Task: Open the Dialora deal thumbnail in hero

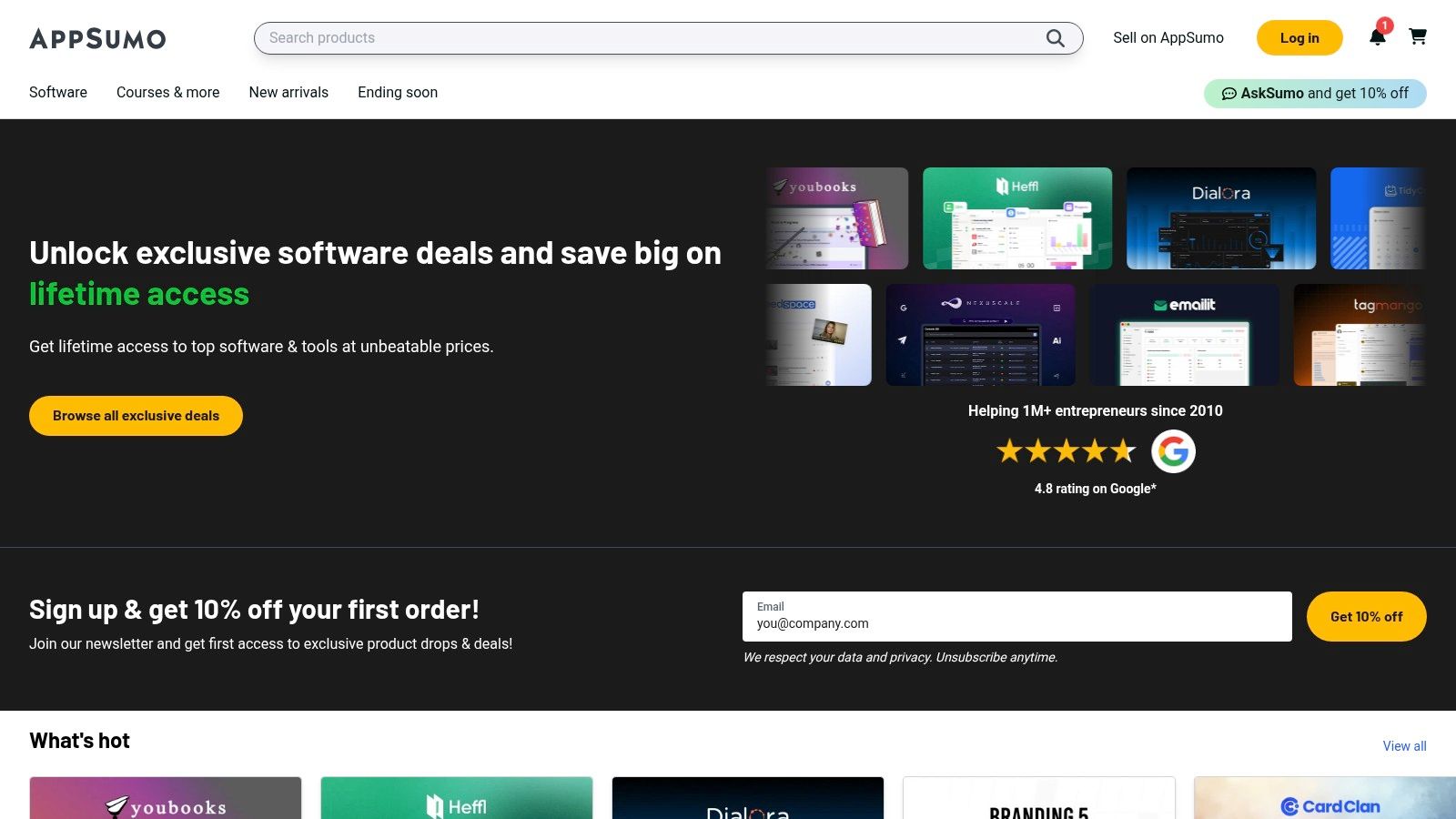Action: pos(1220,218)
